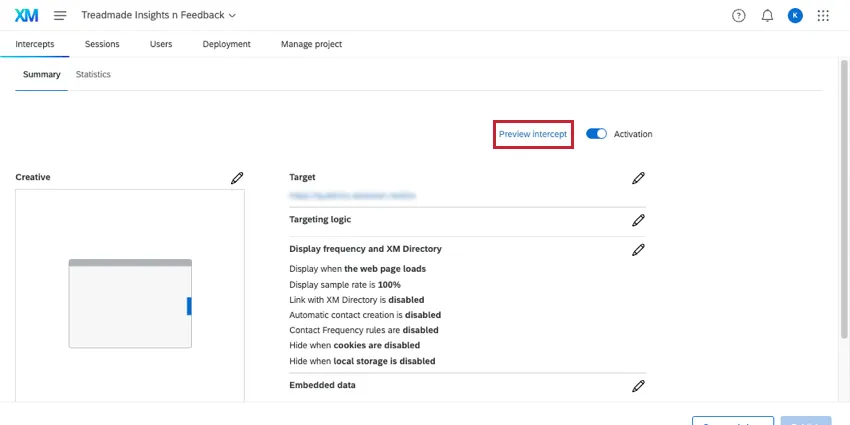Click the Preview intercept link

pos(533,134)
